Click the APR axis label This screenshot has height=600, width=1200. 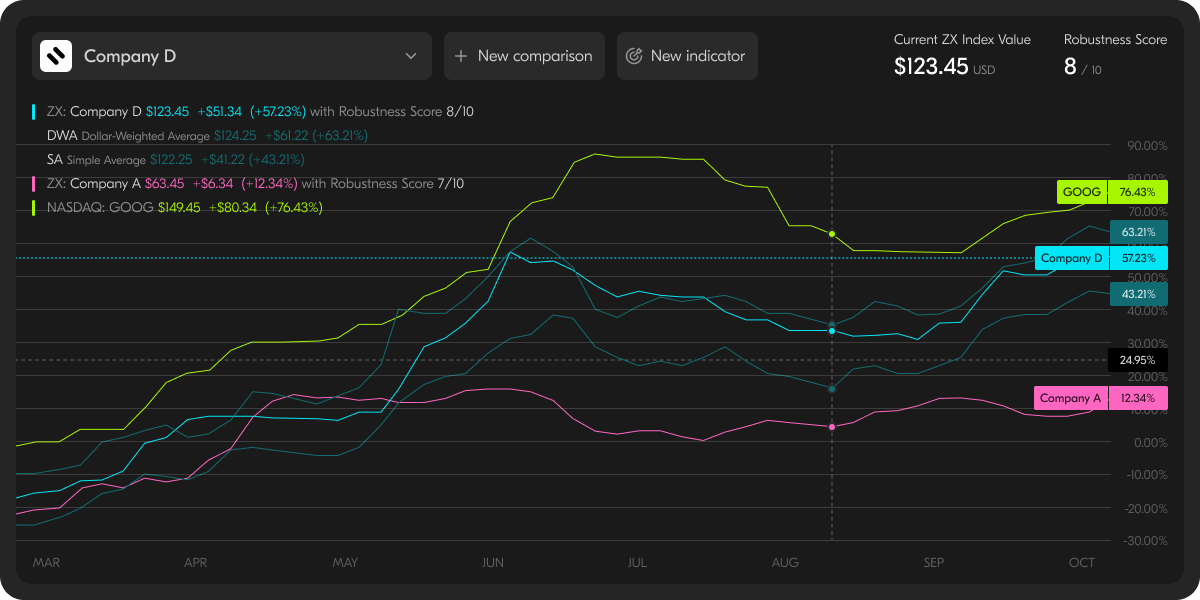pos(195,563)
